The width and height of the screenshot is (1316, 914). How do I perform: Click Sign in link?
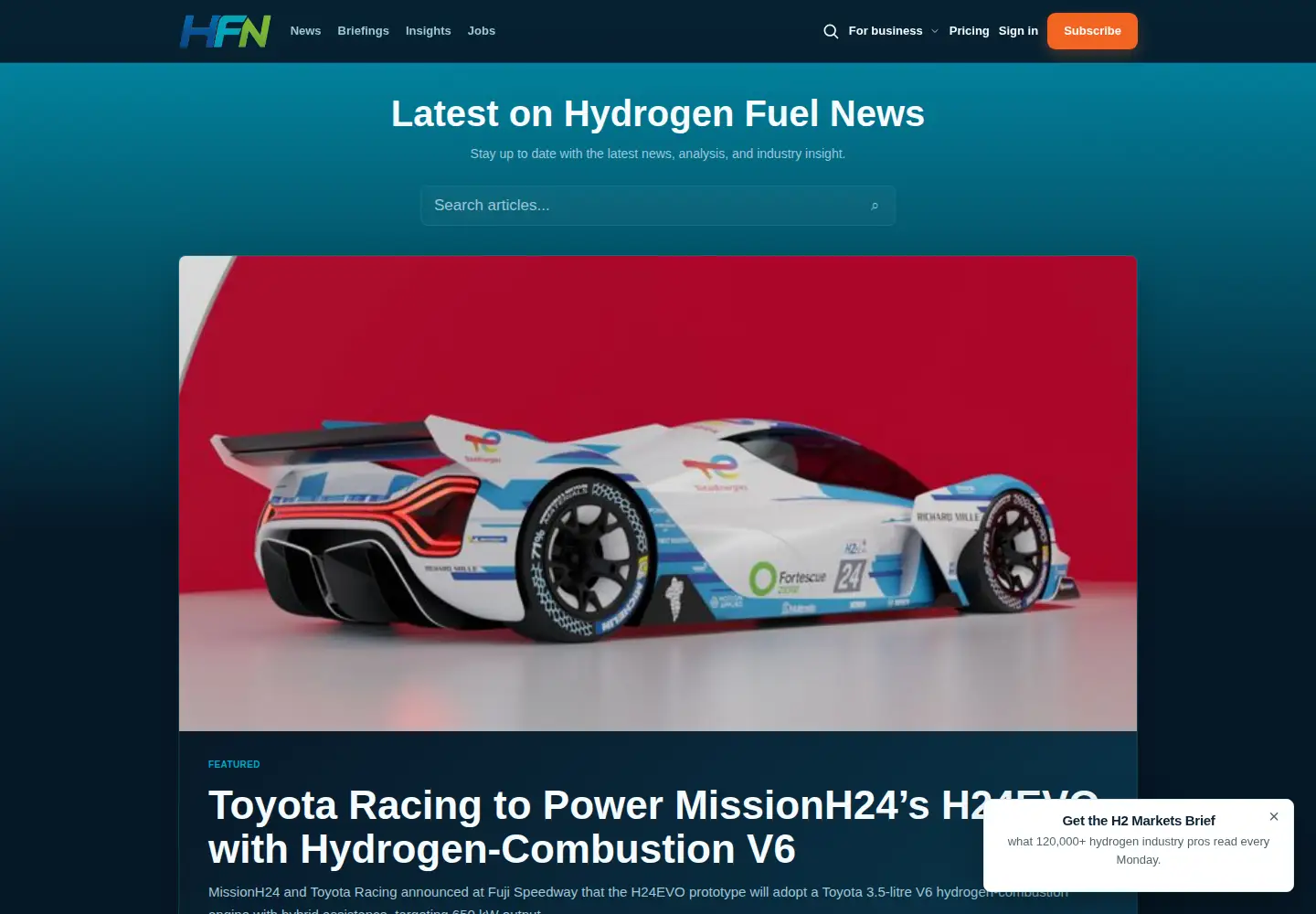coord(1018,31)
